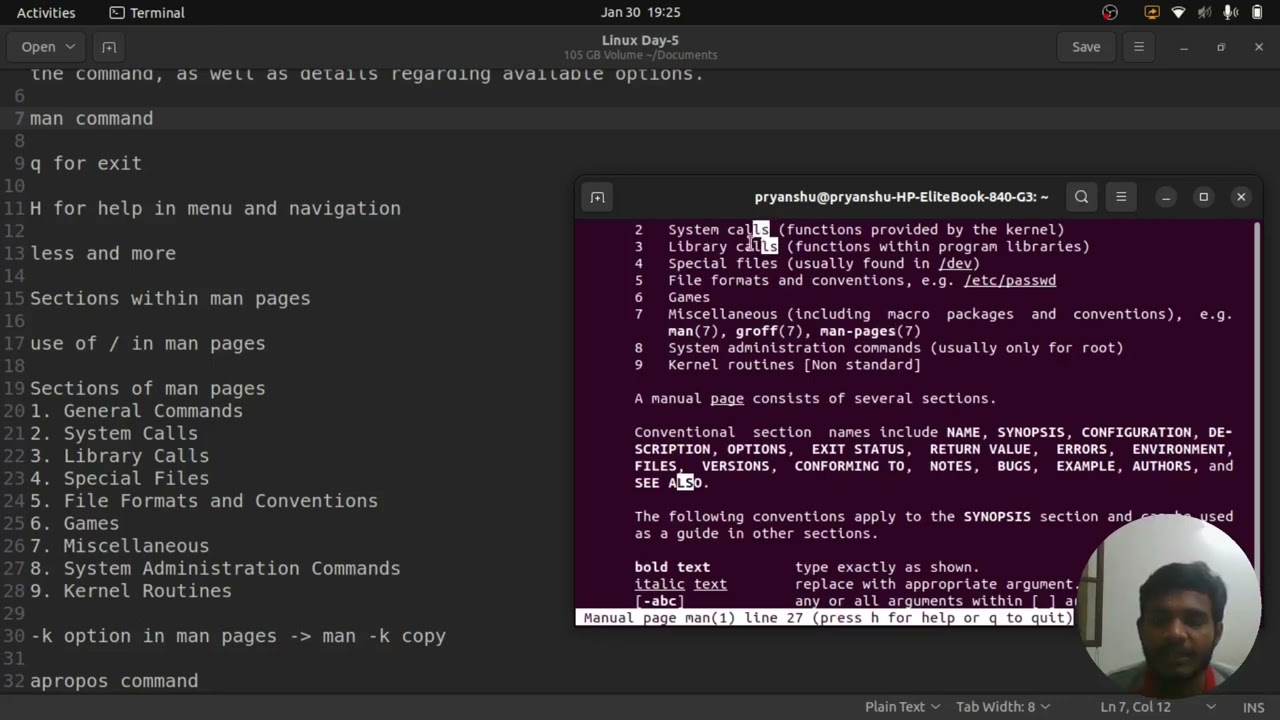
Task: Expand the Open recent files dropdown arrow
Action: click(70, 47)
